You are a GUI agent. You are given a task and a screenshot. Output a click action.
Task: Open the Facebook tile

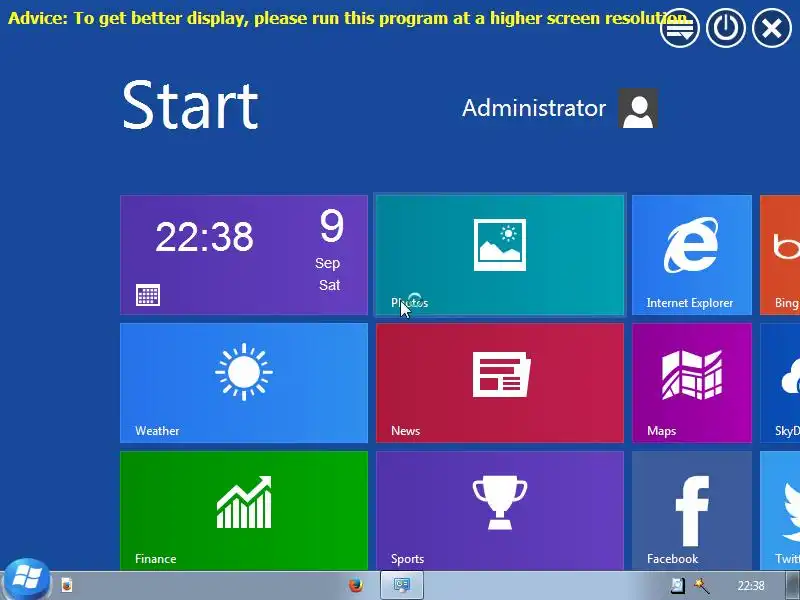[691, 511]
